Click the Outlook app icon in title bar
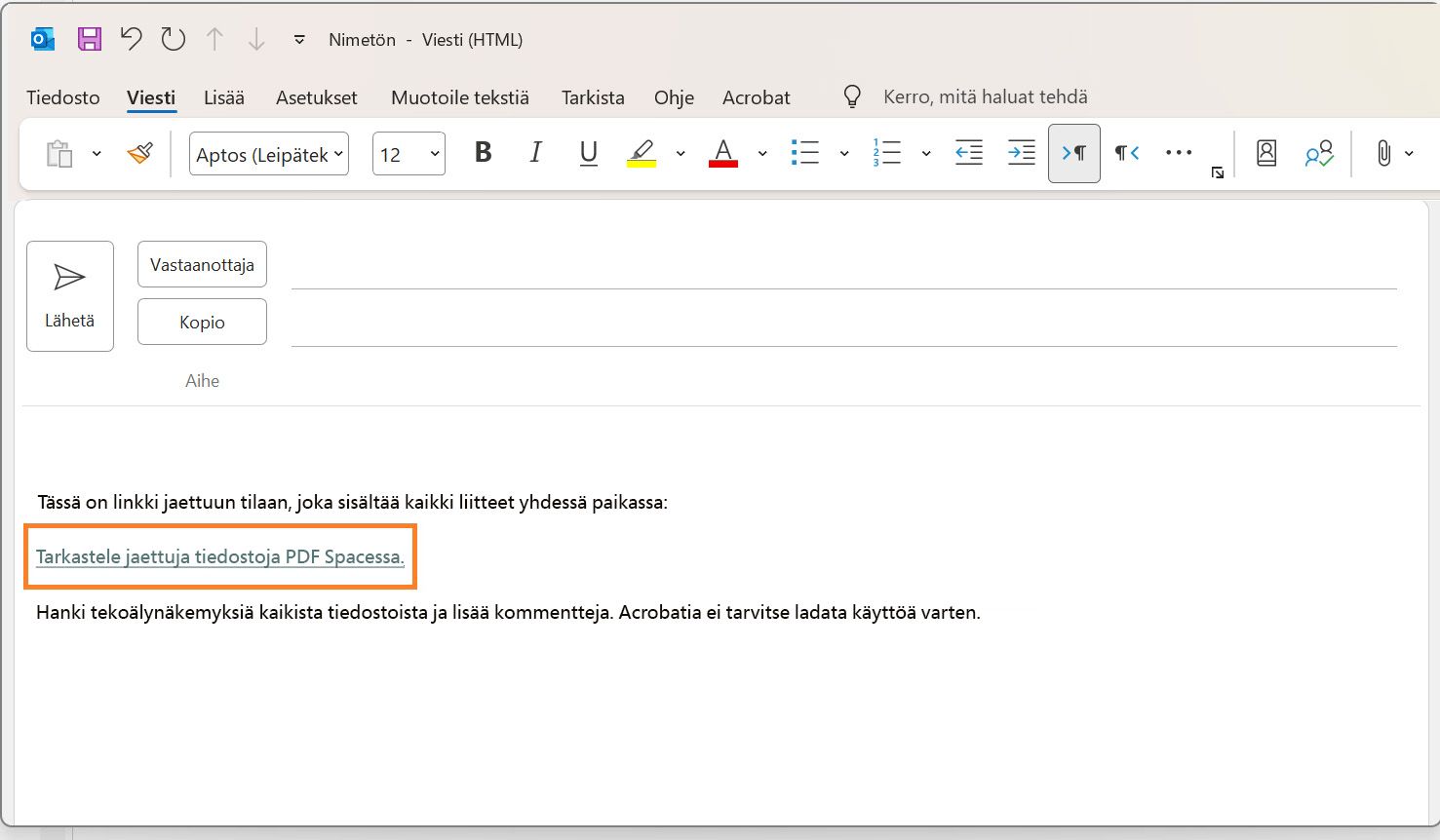This screenshot has height=840, width=1440. pyautogui.click(x=43, y=39)
